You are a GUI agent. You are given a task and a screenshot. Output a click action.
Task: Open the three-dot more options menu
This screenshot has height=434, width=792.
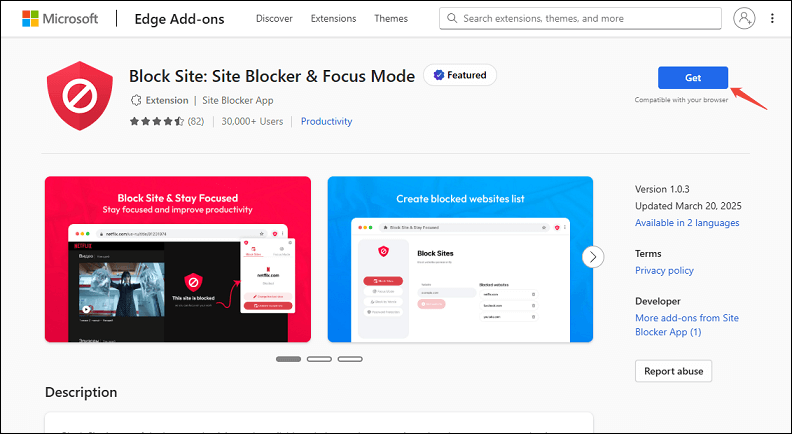(772, 19)
